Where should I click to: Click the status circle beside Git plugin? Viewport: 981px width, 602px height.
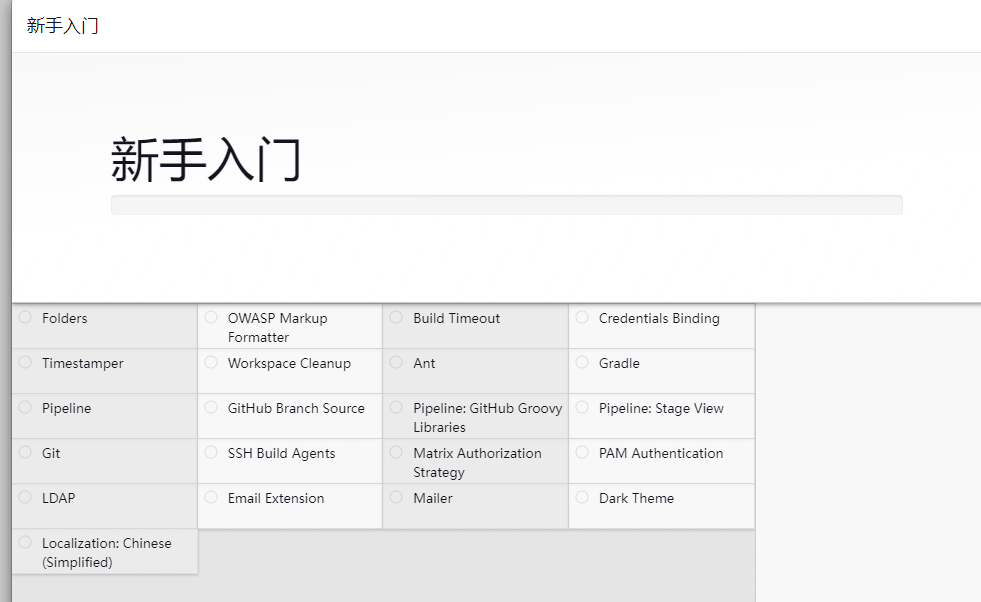tap(25, 452)
